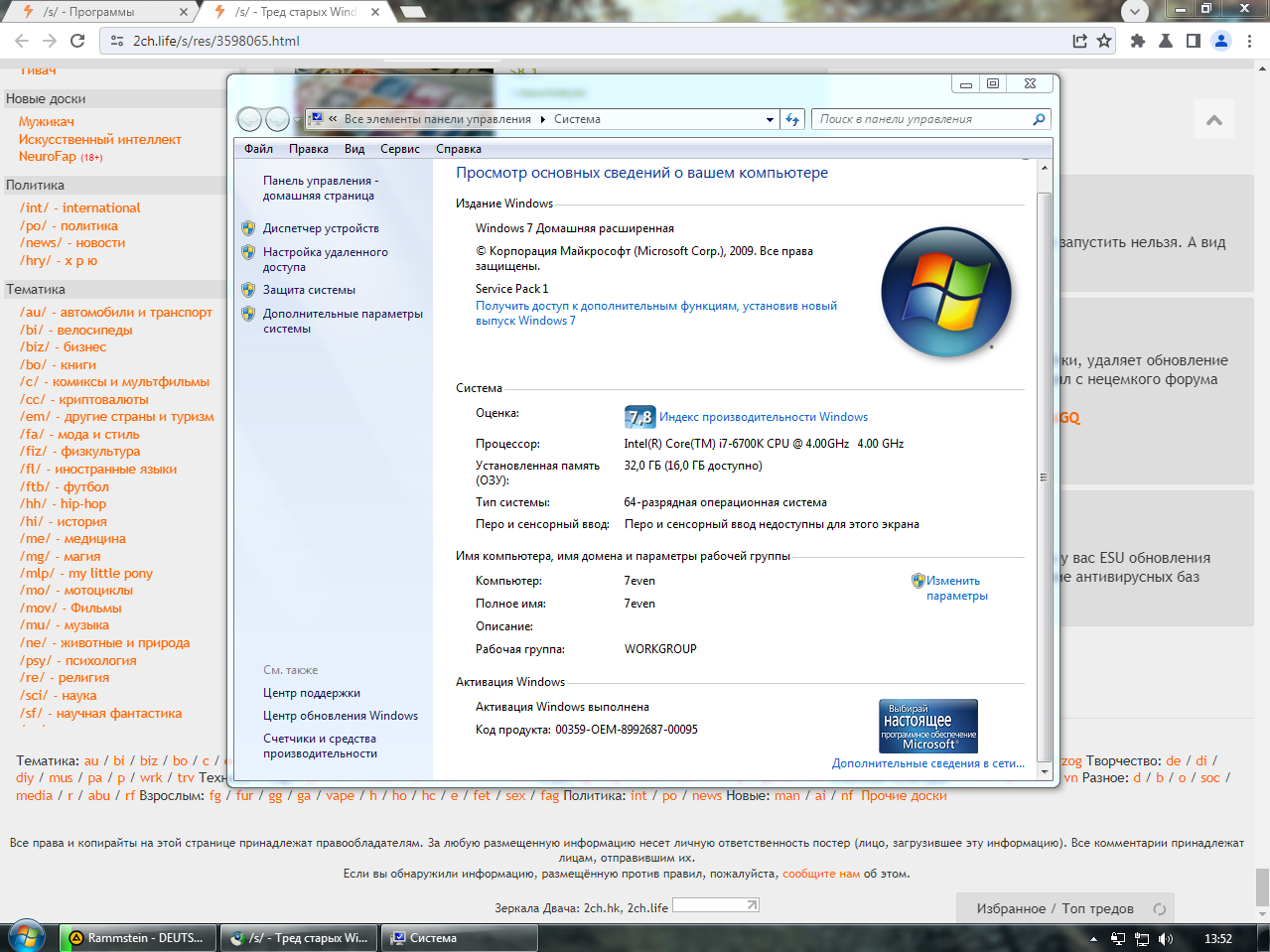This screenshot has height=952, width=1270.
Task: Open Диспетчер устройств link
Action: tap(321, 228)
